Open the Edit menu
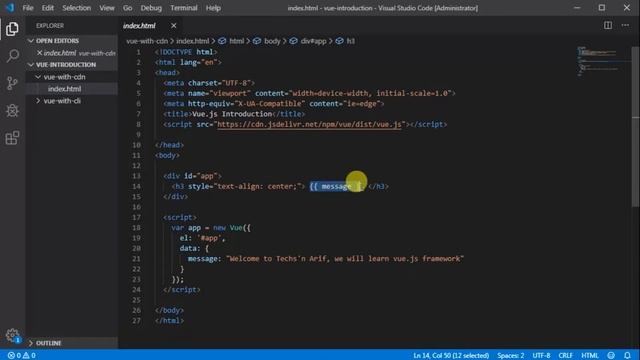This screenshot has height=360, width=640. [47, 8]
